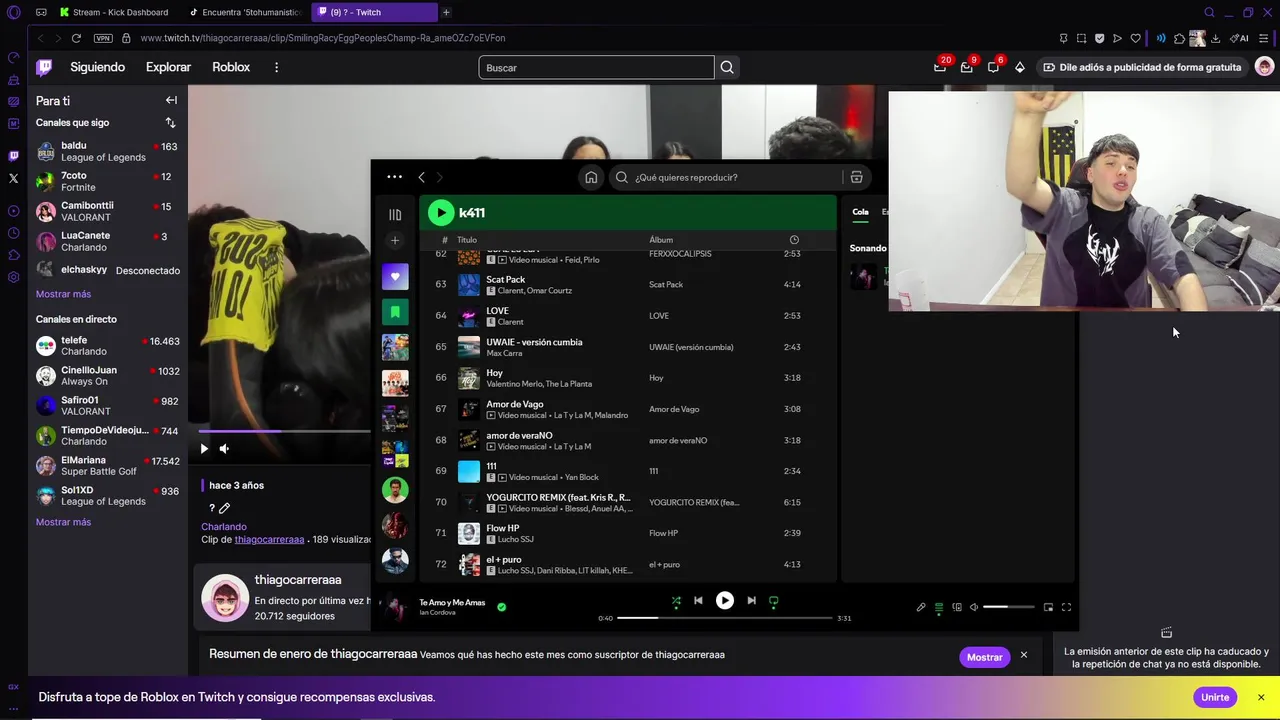The image size is (1280, 720).
Task: Skip to next Spotify track
Action: (751, 601)
